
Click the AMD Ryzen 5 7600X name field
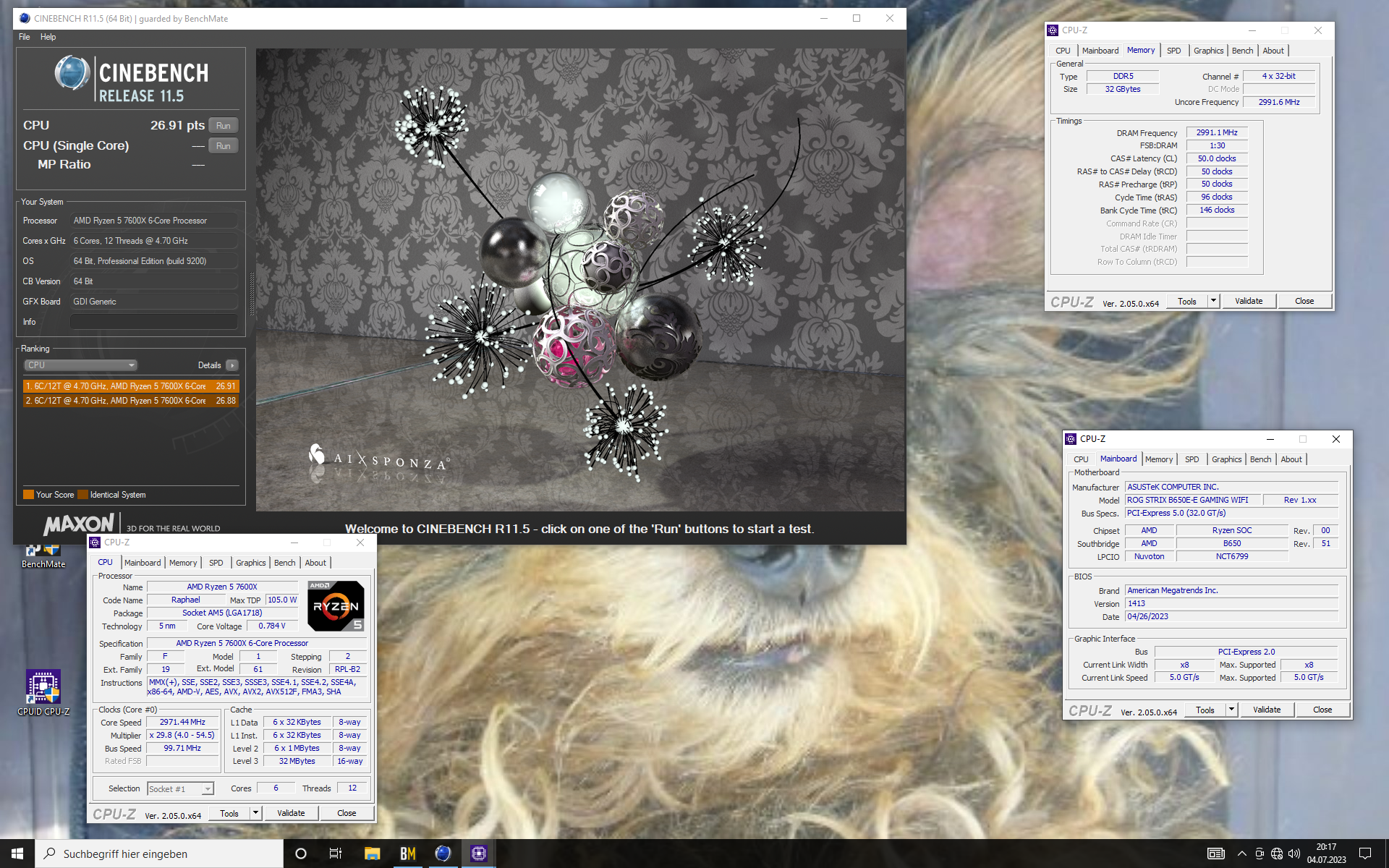point(222,587)
